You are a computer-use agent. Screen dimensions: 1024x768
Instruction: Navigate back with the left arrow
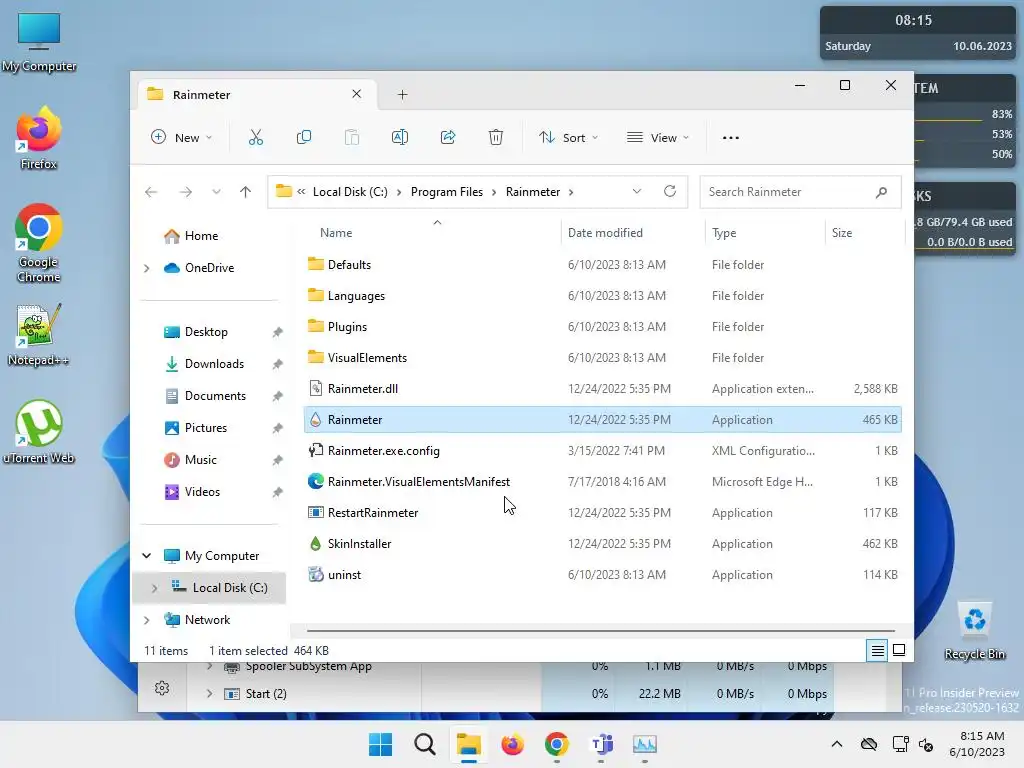[x=151, y=192]
